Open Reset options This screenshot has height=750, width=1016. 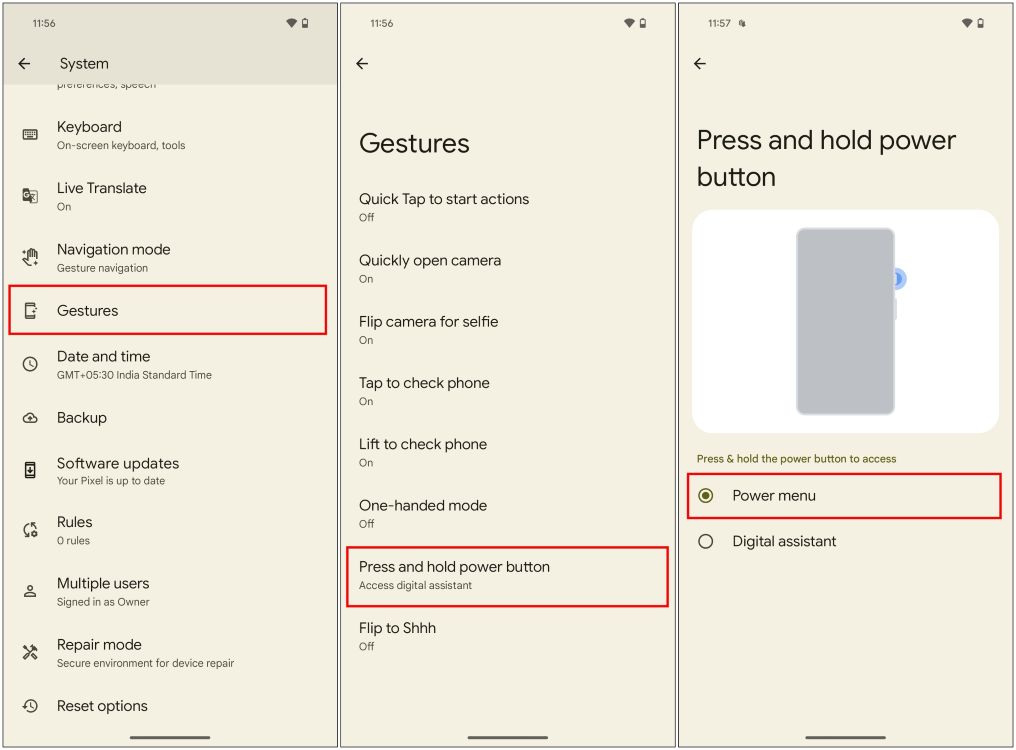(x=170, y=706)
